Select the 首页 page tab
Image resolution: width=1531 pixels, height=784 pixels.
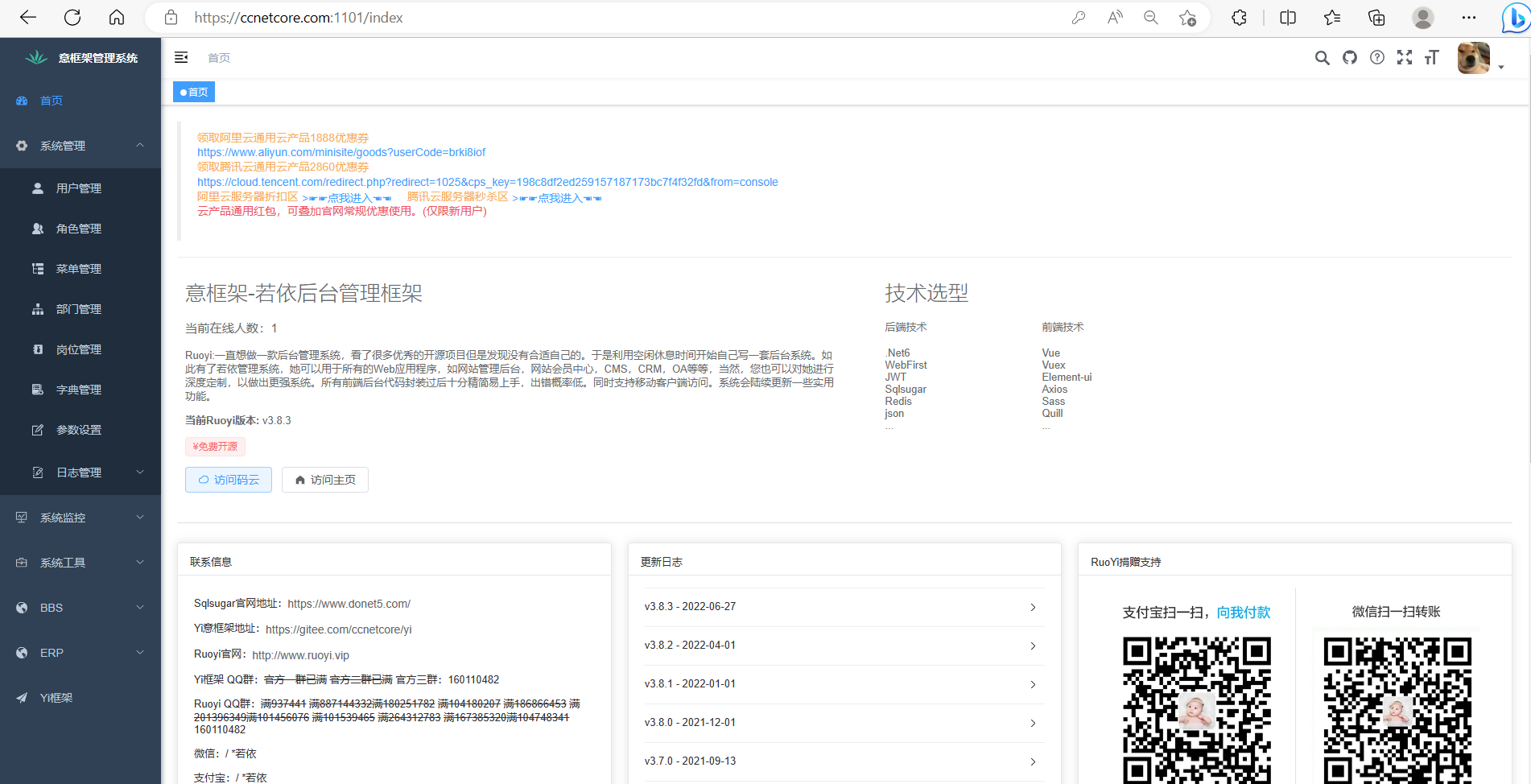(194, 93)
